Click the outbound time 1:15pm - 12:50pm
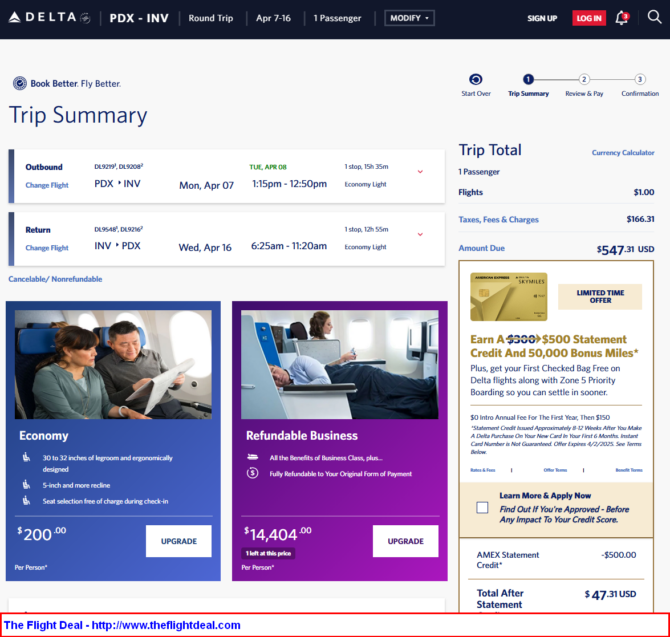The height and width of the screenshot is (637, 670). coord(289,184)
